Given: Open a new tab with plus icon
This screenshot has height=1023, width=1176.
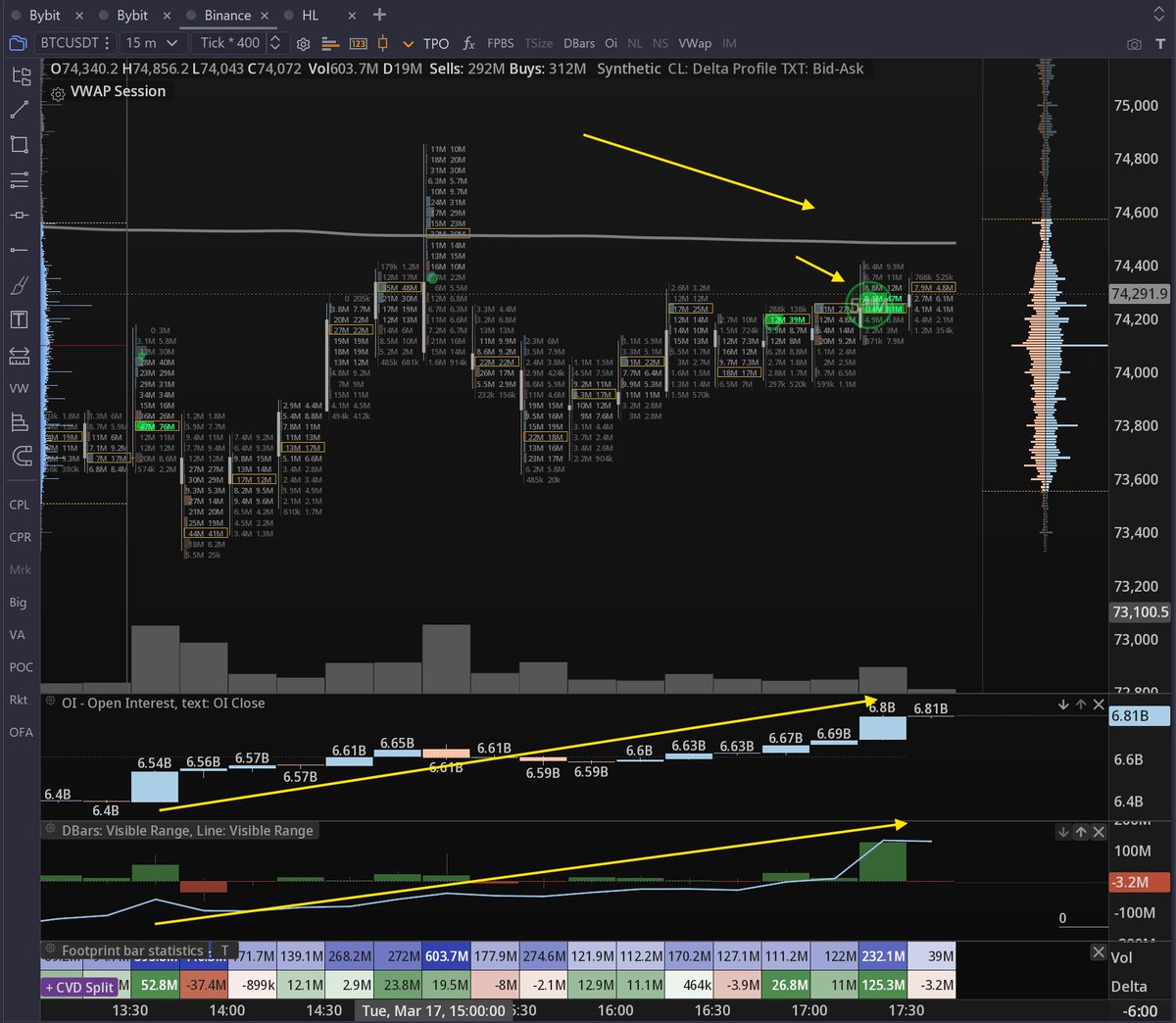Looking at the screenshot, I should (380, 15).
